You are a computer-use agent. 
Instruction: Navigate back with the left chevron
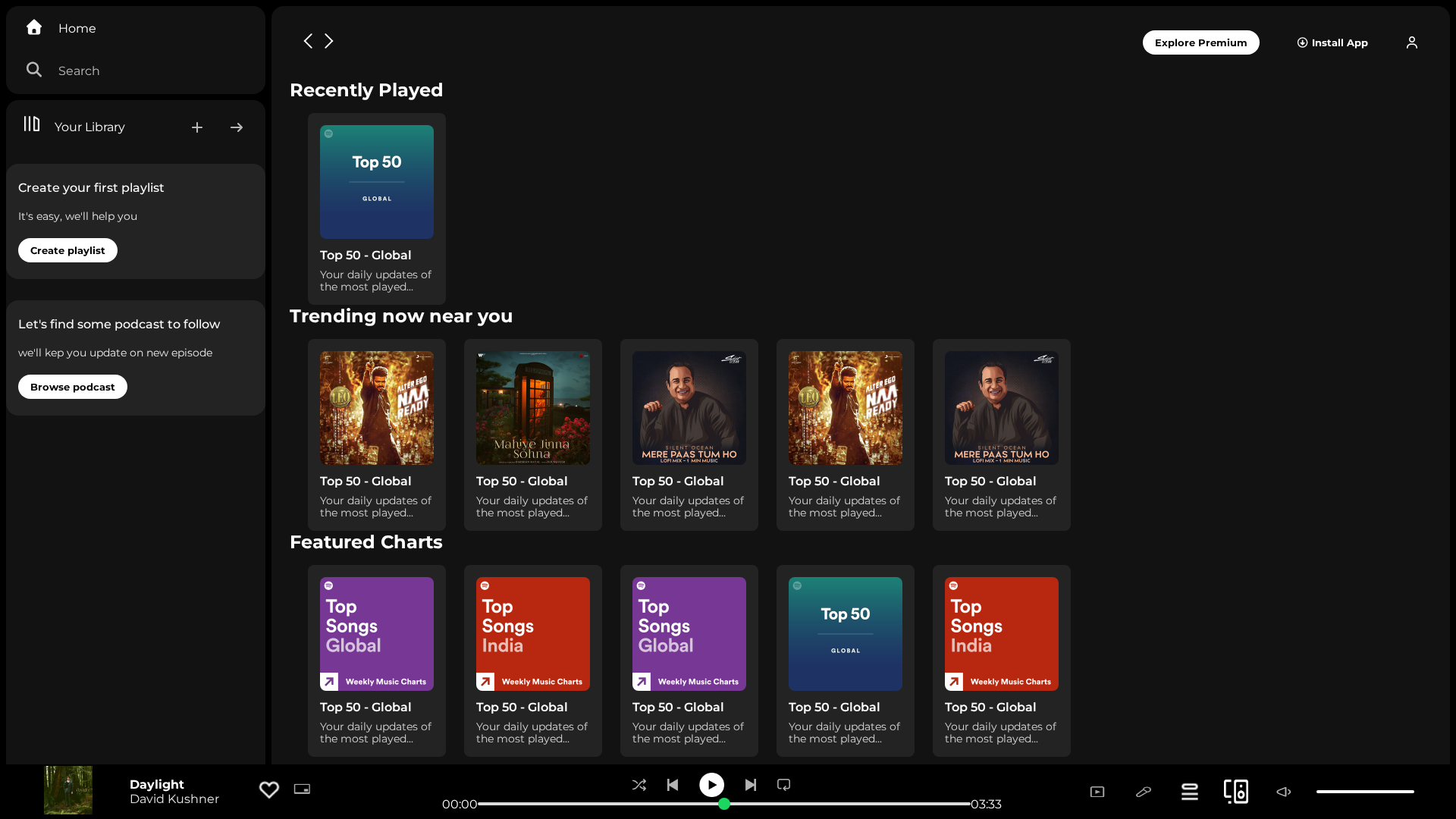[x=308, y=41]
